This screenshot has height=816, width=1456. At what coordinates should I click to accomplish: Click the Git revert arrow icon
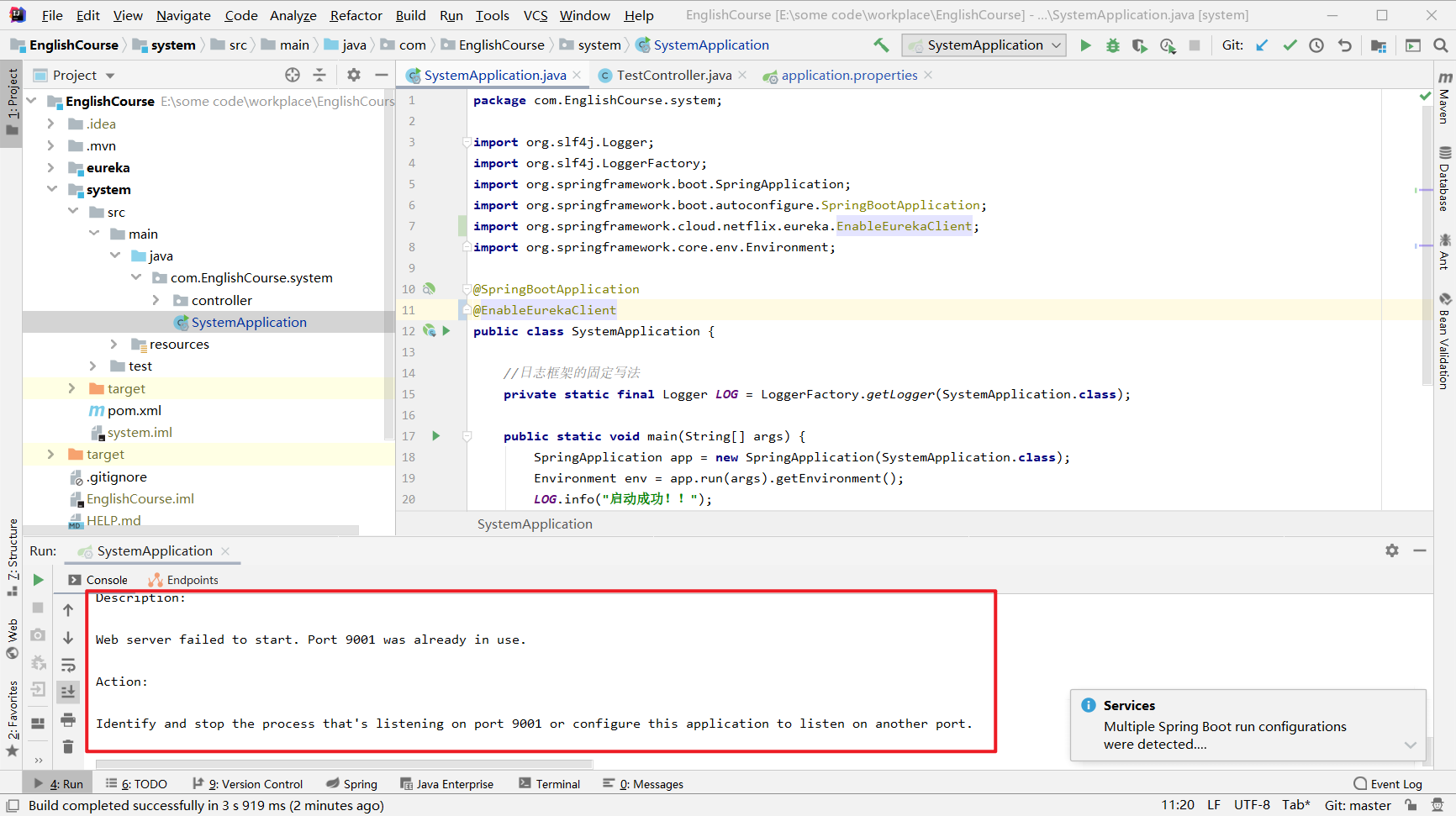click(1345, 45)
